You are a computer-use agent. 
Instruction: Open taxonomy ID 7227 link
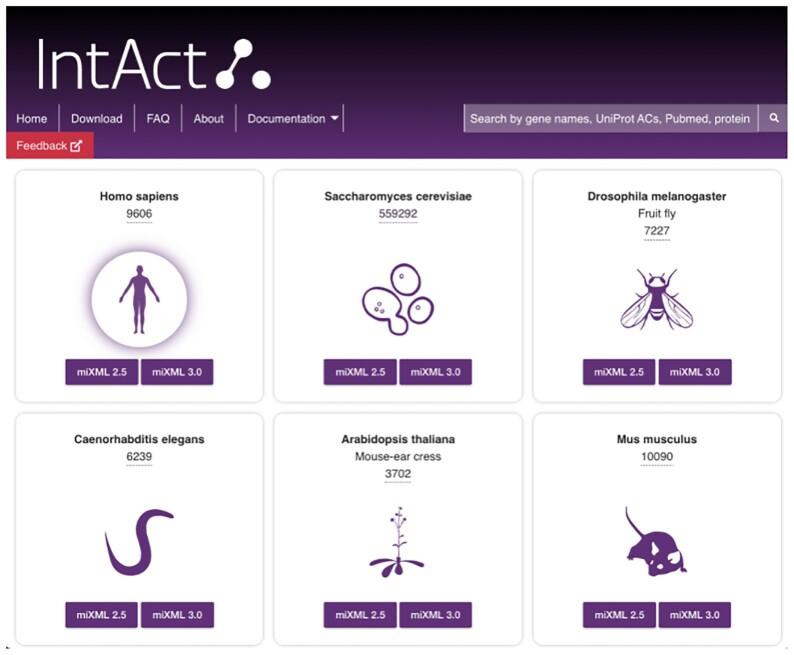[657, 231]
